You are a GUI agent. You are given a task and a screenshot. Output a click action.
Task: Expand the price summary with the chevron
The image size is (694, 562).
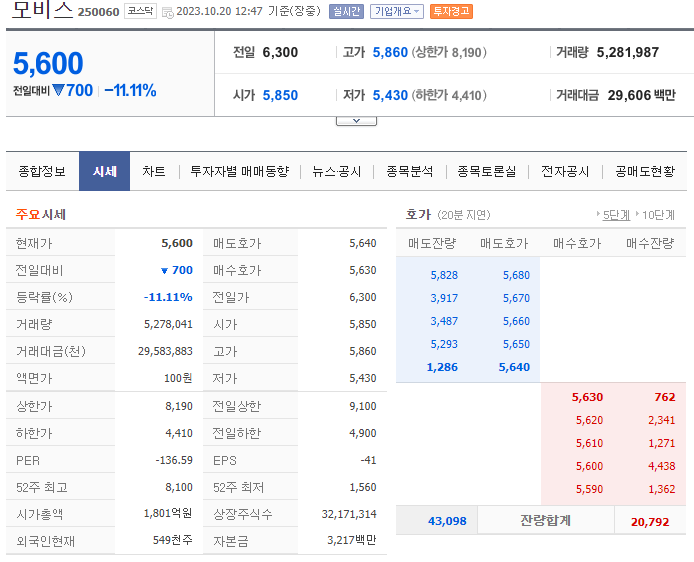pyautogui.click(x=356, y=121)
